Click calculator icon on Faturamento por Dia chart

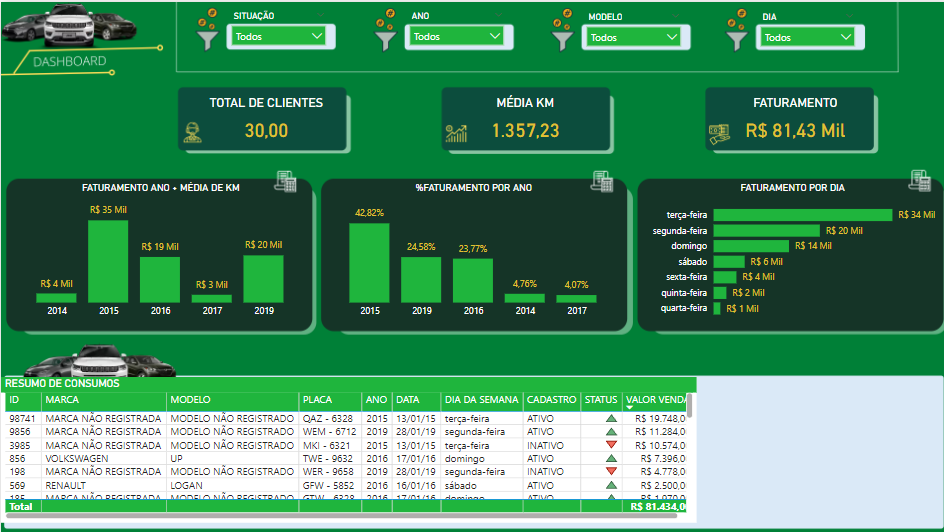920,180
